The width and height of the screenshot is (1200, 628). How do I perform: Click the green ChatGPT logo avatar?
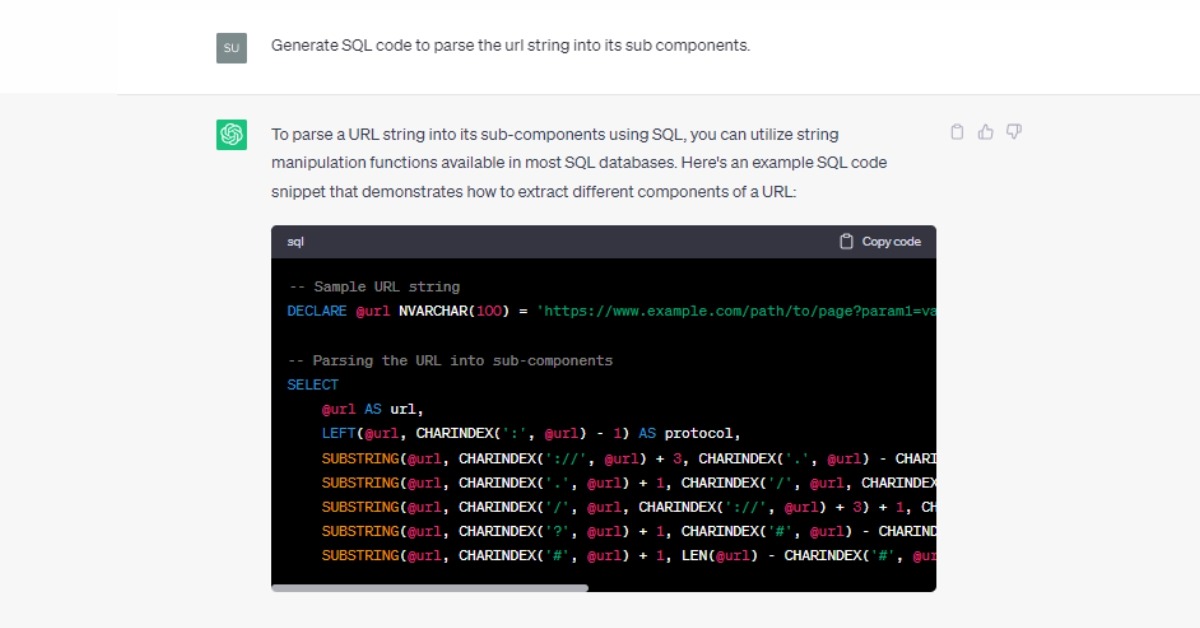(x=232, y=134)
